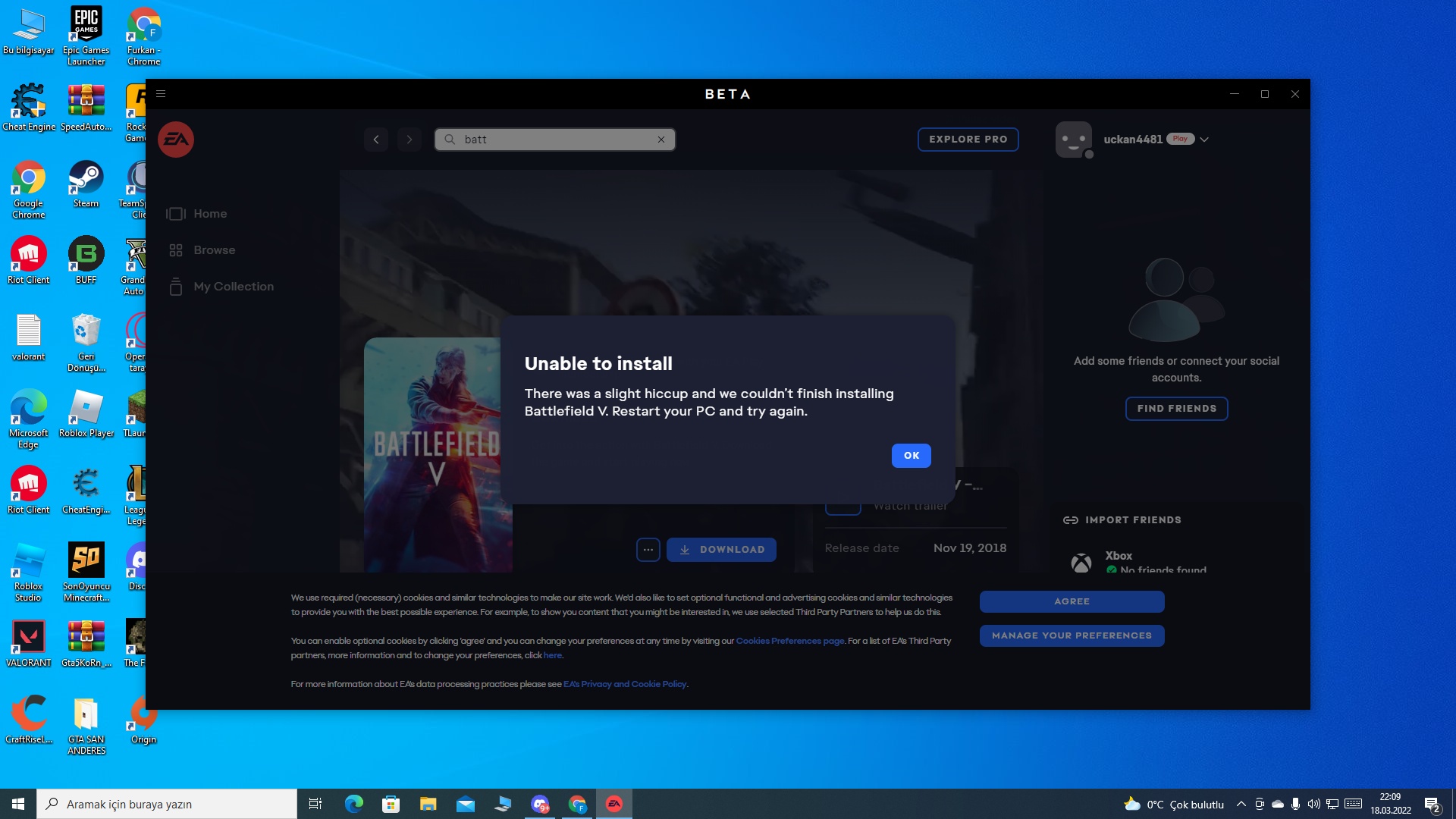This screenshot has height=819, width=1456.
Task: Open the SpeedAuto archive desktop icon
Action: point(86,107)
